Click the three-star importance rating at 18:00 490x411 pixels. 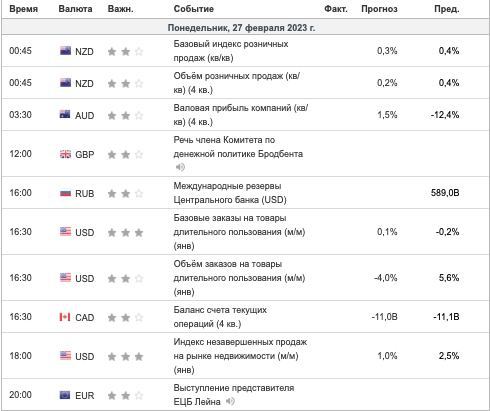[x=125, y=357]
